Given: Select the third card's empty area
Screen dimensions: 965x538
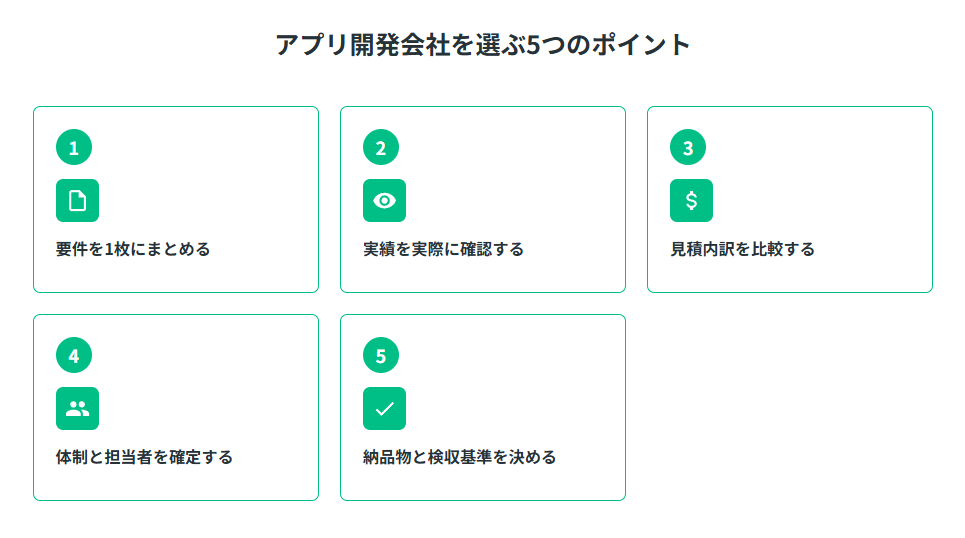Looking at the screenshot, I should (x=830, y=180).
